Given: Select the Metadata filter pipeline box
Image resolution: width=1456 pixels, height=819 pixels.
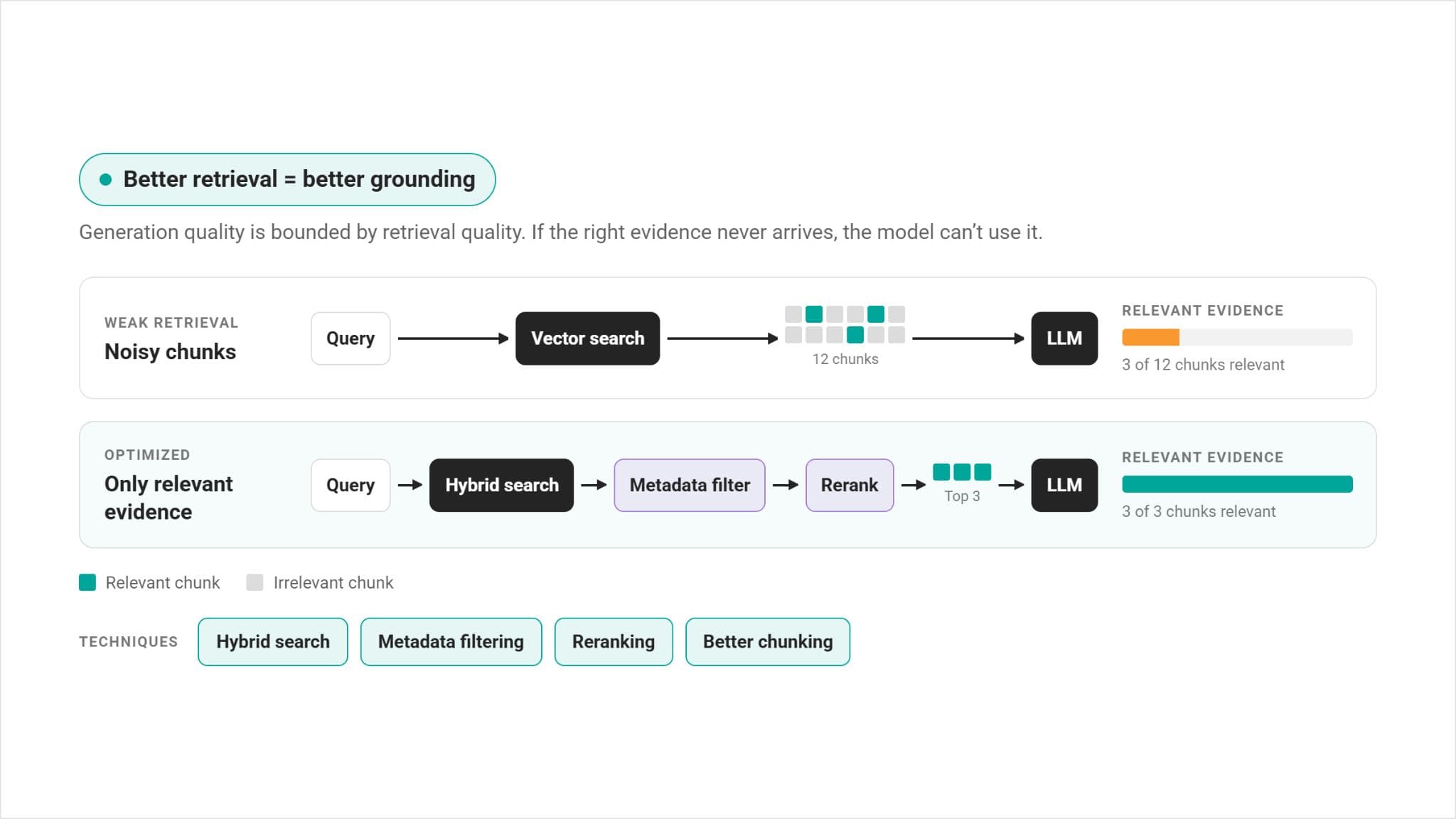Looking at the screenshot, I should (x=690, y=485).
